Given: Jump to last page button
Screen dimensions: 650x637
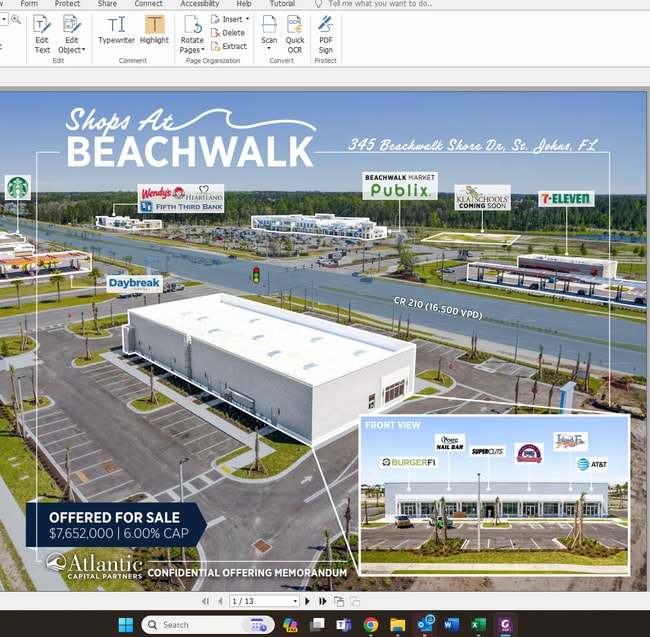Looking at the screenshot, I should coord(323,601).
